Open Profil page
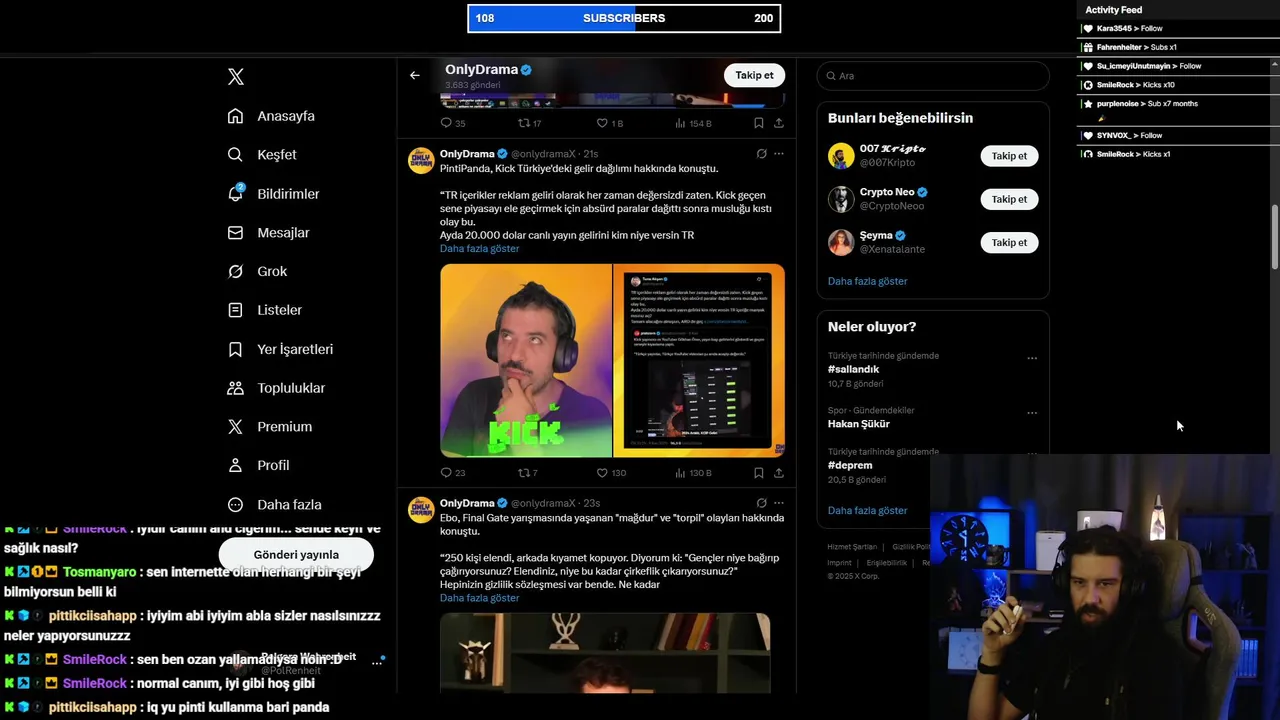The height and width of the screenshot is (720, 1280). 258,465
